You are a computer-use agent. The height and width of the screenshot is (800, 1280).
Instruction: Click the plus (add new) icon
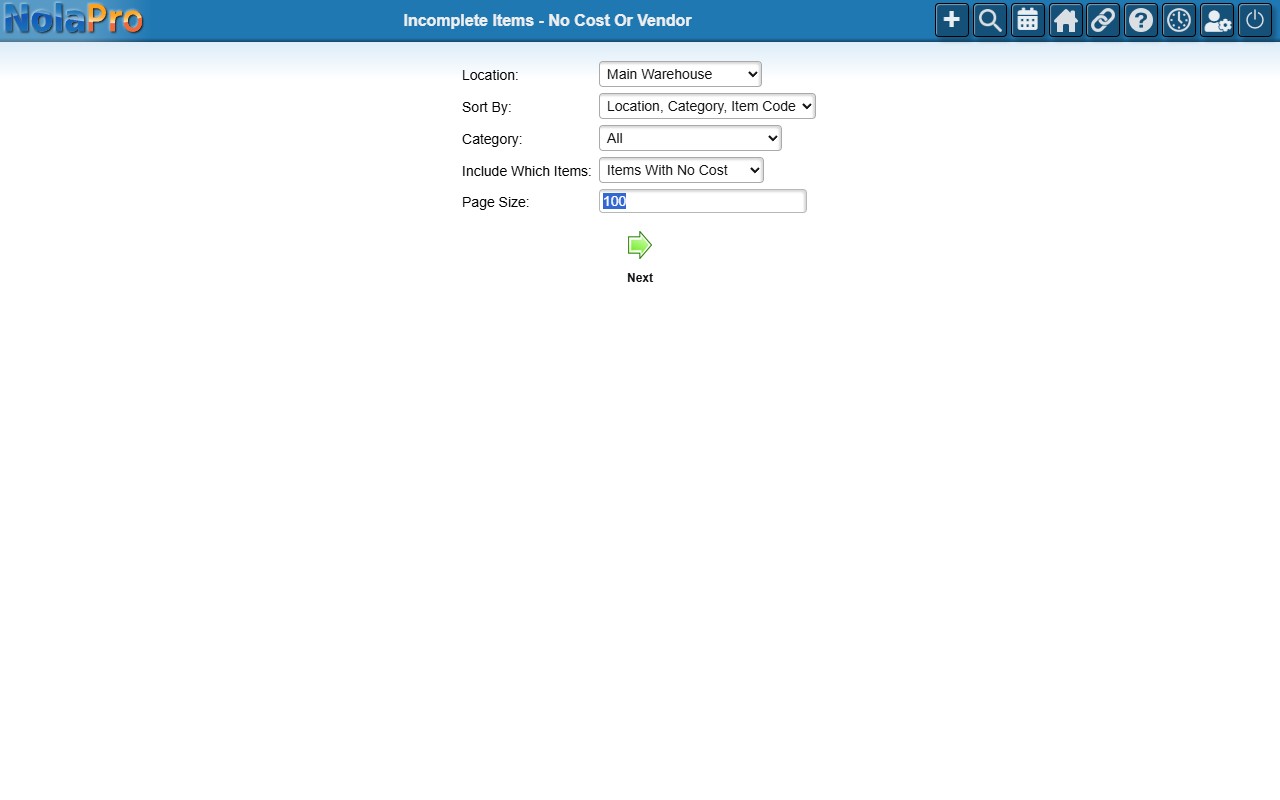(x=952, y=20)
